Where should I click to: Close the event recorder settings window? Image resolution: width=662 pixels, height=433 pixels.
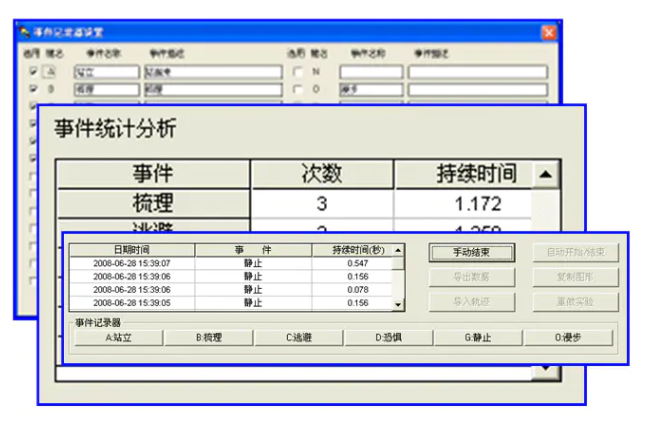(x=548, y=32)
